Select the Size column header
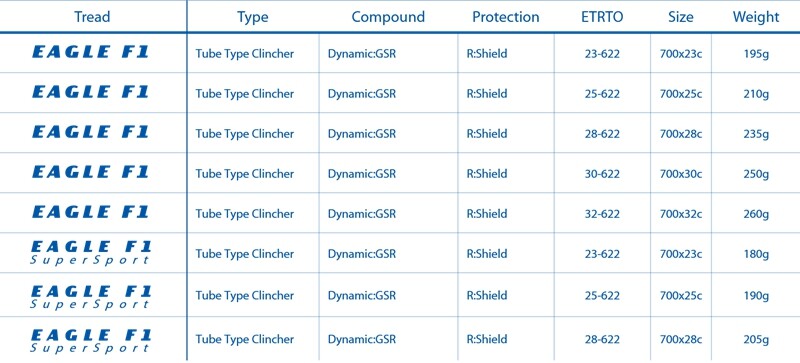This screenshot has height=363, width=800. tap(681, 17)
